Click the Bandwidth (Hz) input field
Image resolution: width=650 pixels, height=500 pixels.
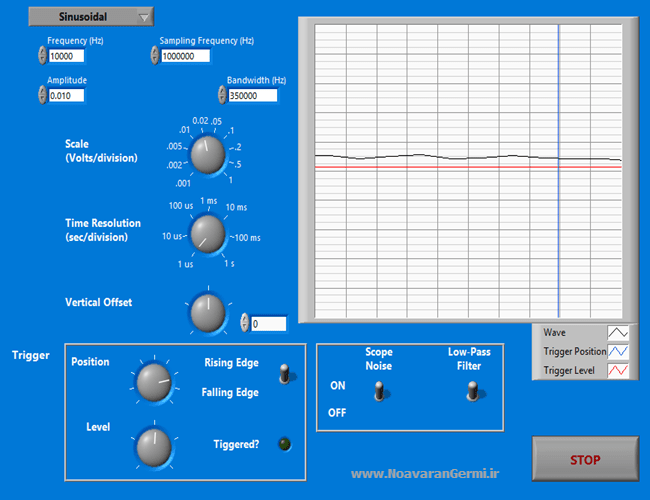253,96
